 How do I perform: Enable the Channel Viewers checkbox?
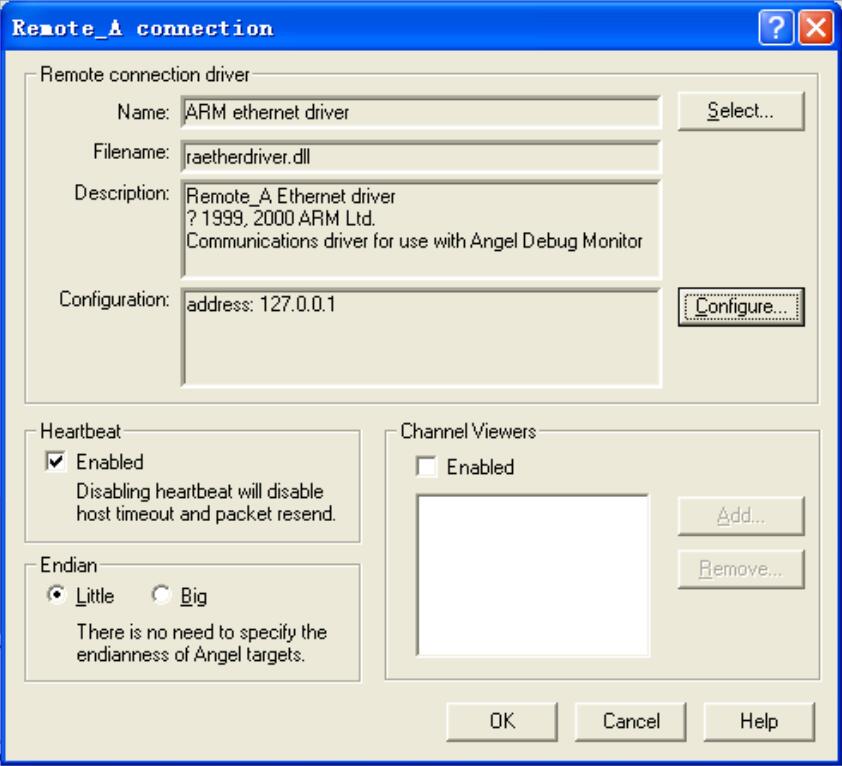426,467
